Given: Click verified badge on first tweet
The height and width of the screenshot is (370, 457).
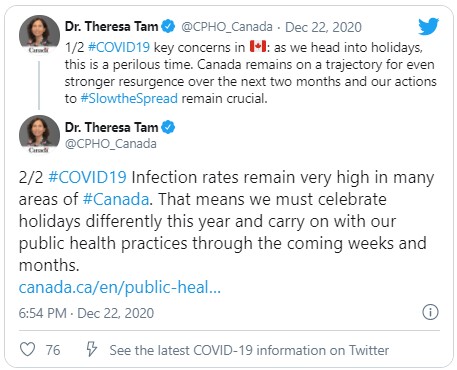Looking at the screenshot, I should pyautogui.click(x=168, y=26).
